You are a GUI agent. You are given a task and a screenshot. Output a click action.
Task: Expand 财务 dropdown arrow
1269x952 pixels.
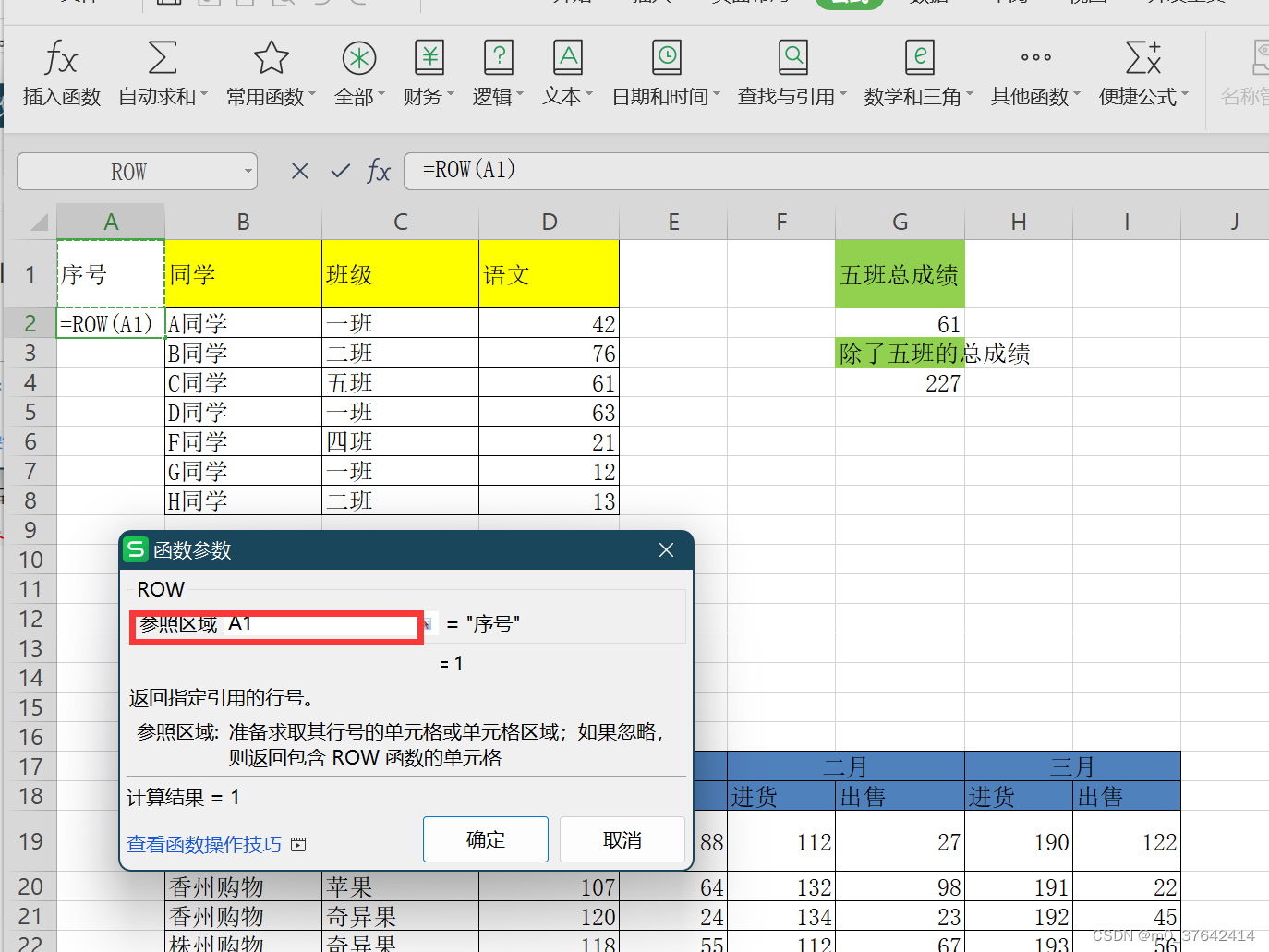[451, 95]
